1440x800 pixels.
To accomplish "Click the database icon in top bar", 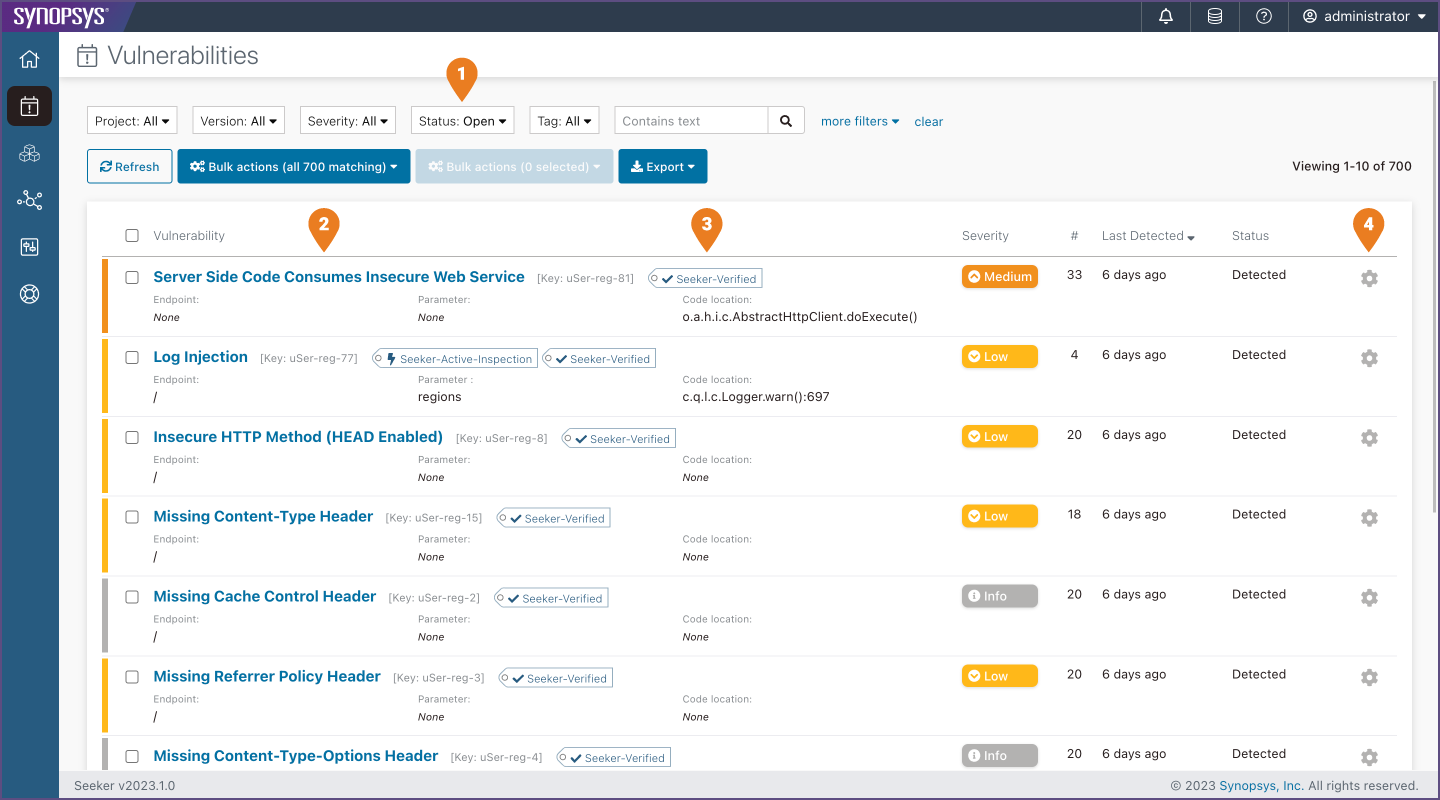I will 1215,16.
